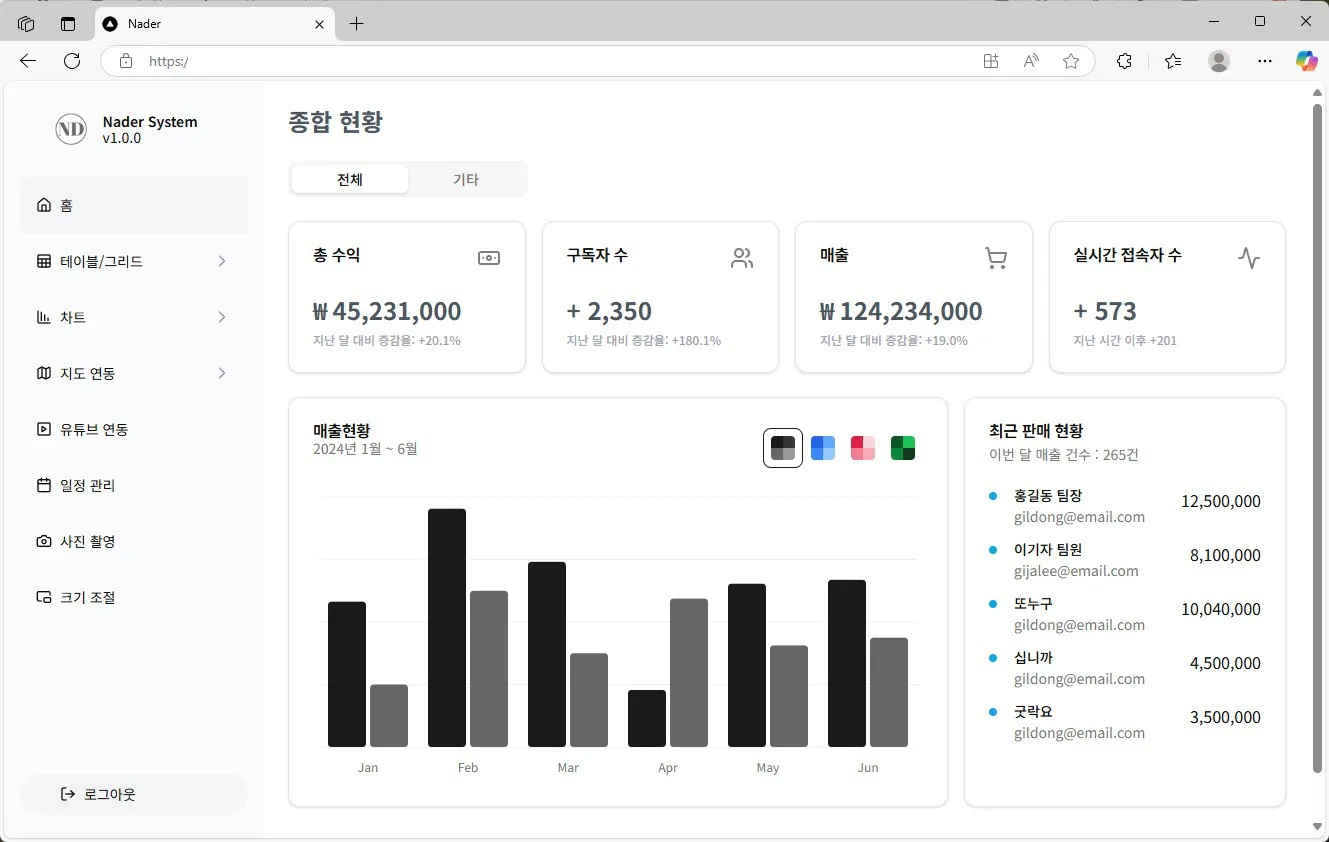
Task: Click the 홍길동 팀장 sales row
Action: click(1125, 506)
